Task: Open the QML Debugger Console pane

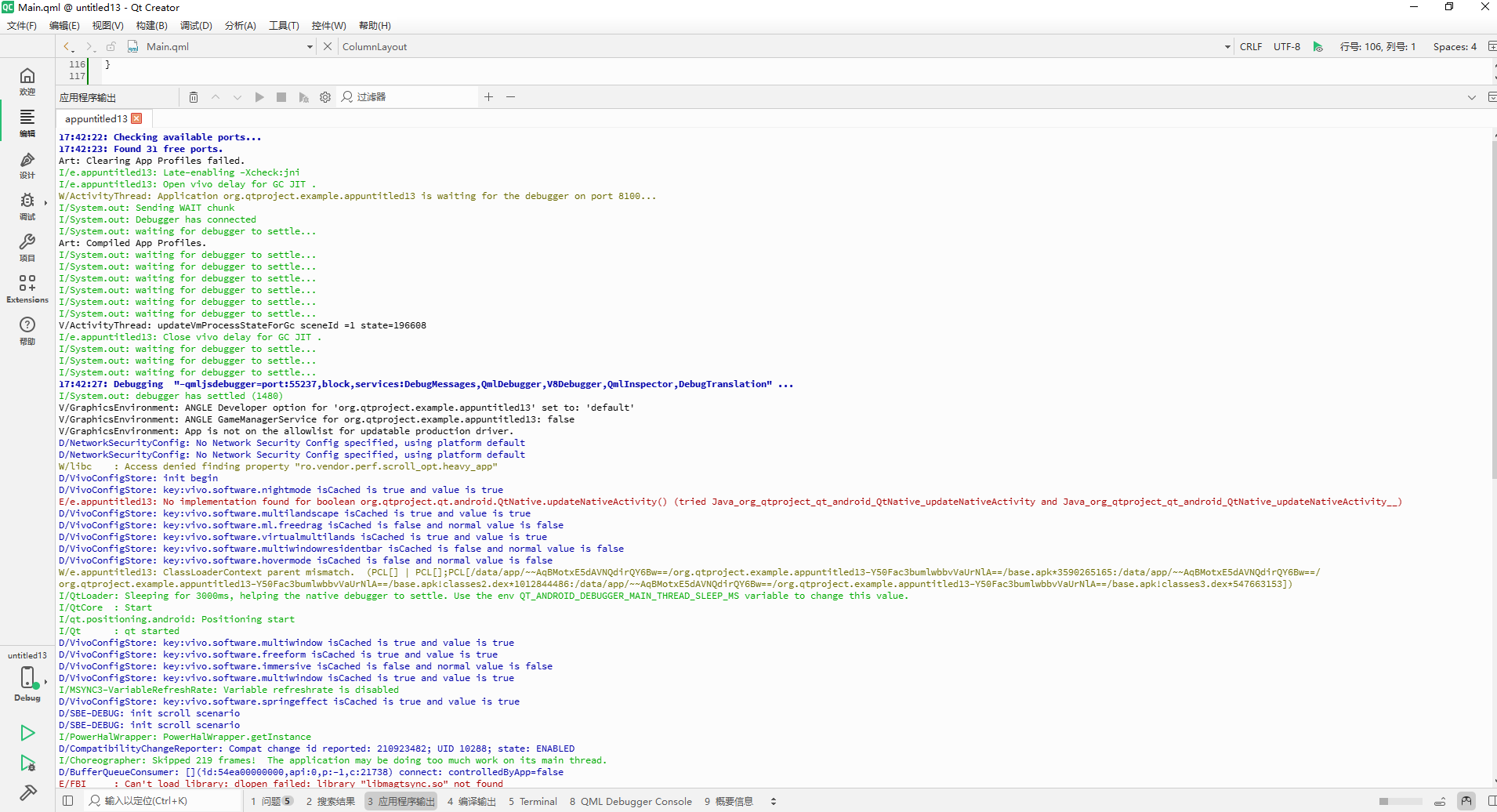Action: tap(631, 801)
